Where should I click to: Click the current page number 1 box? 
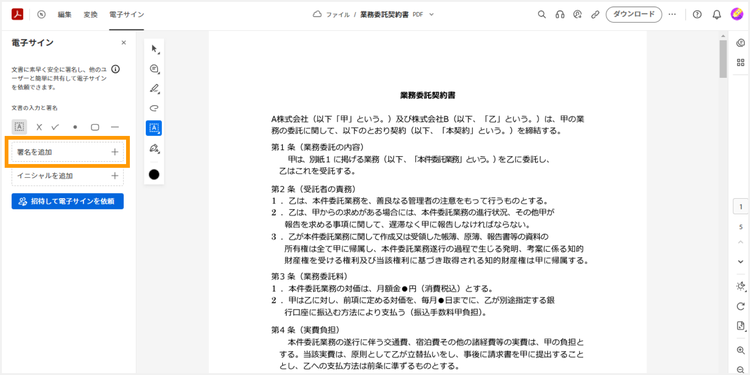[x=740, y=207]
